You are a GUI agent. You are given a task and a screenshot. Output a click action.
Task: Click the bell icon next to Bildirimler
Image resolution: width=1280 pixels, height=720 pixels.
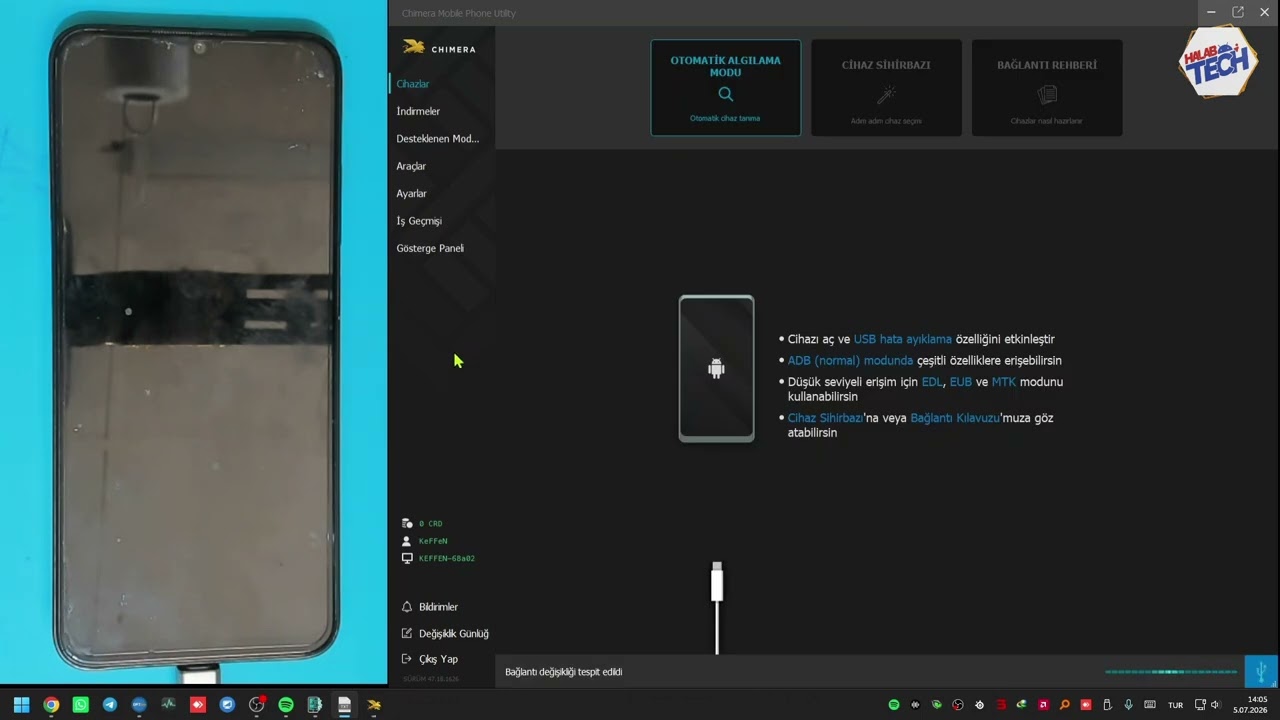pos(407,607)
